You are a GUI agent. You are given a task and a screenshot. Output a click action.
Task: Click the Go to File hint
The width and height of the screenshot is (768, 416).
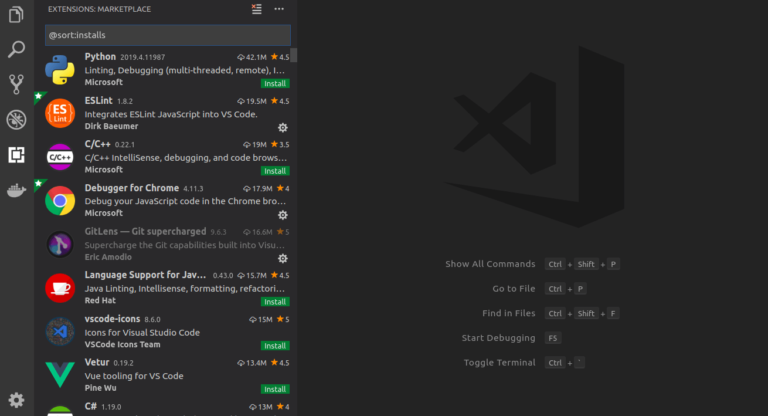point(514,289)
